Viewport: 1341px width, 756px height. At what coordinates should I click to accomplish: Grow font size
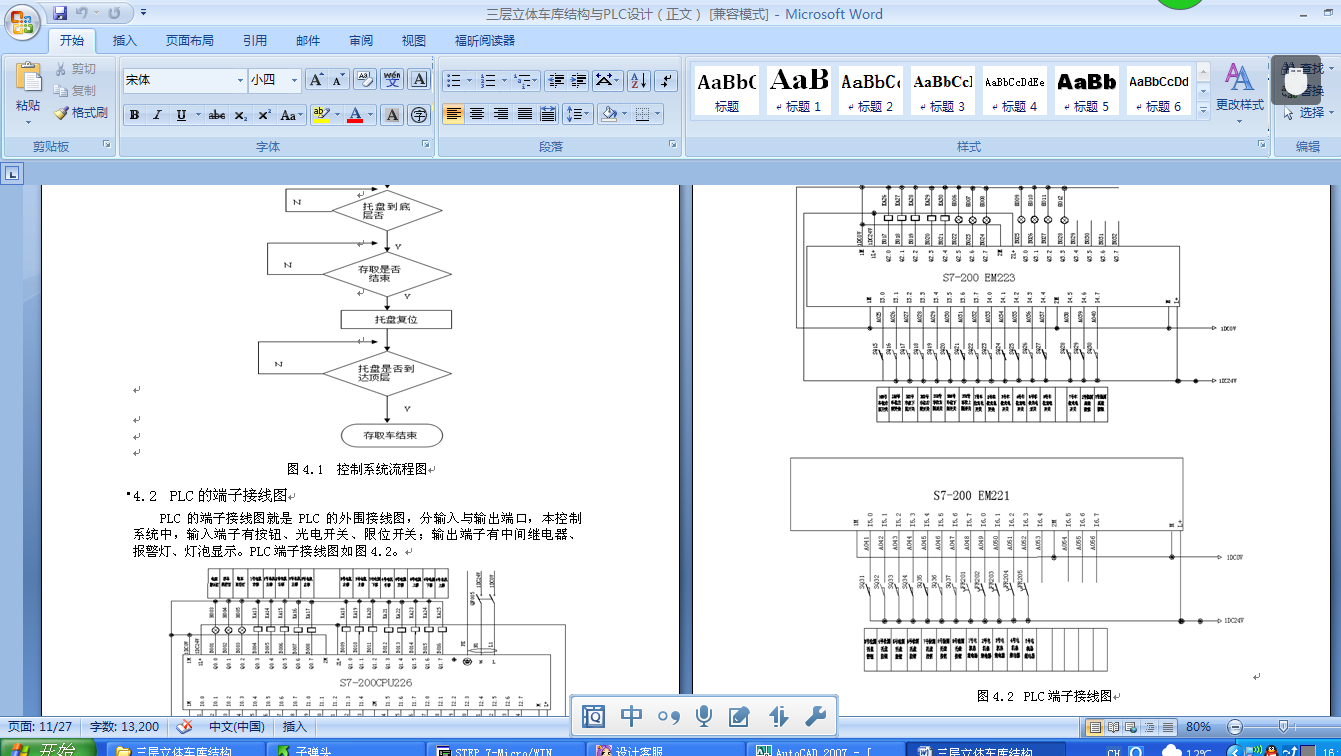tap(316, 80)
